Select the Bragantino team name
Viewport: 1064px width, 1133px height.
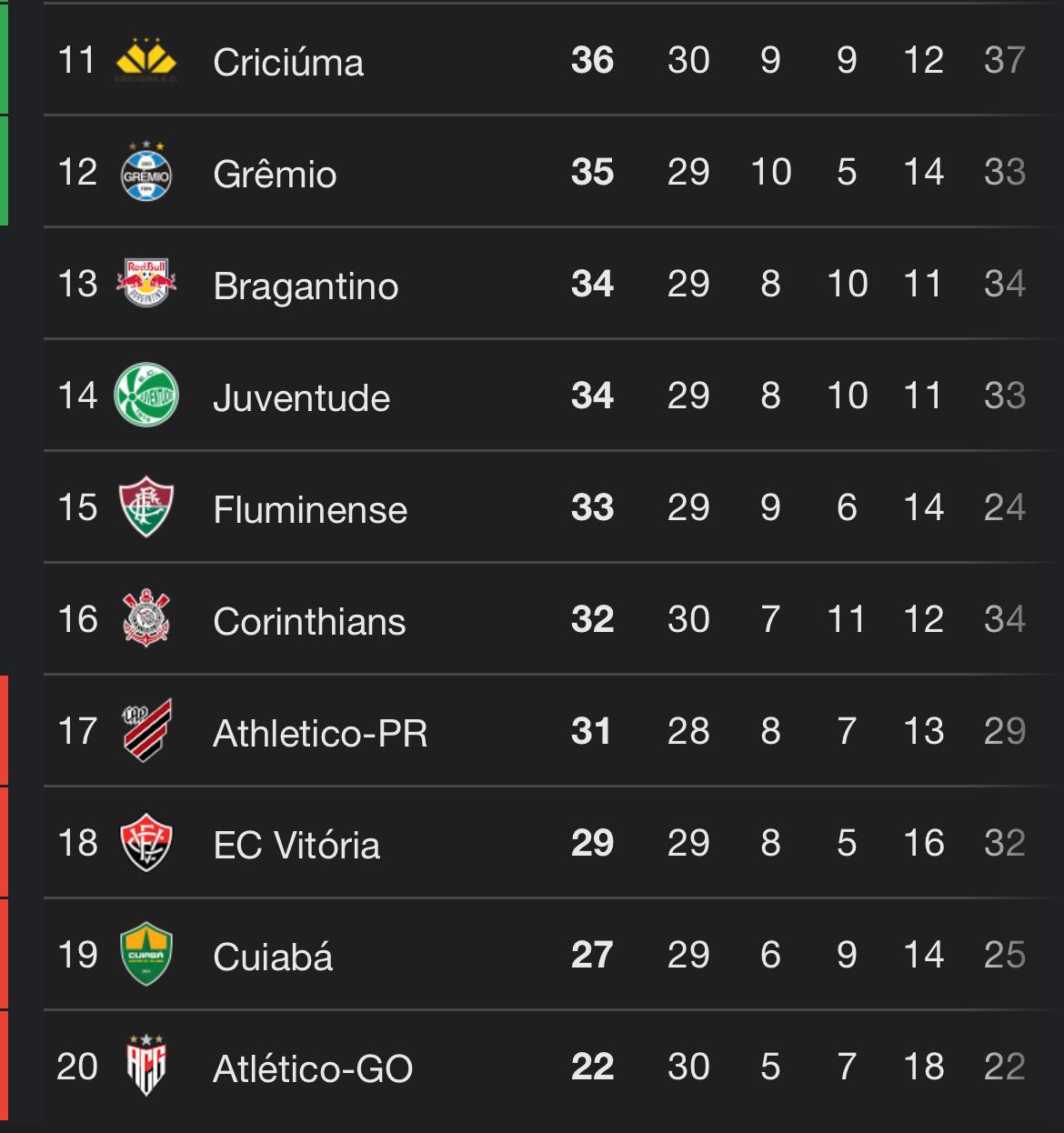306,286
